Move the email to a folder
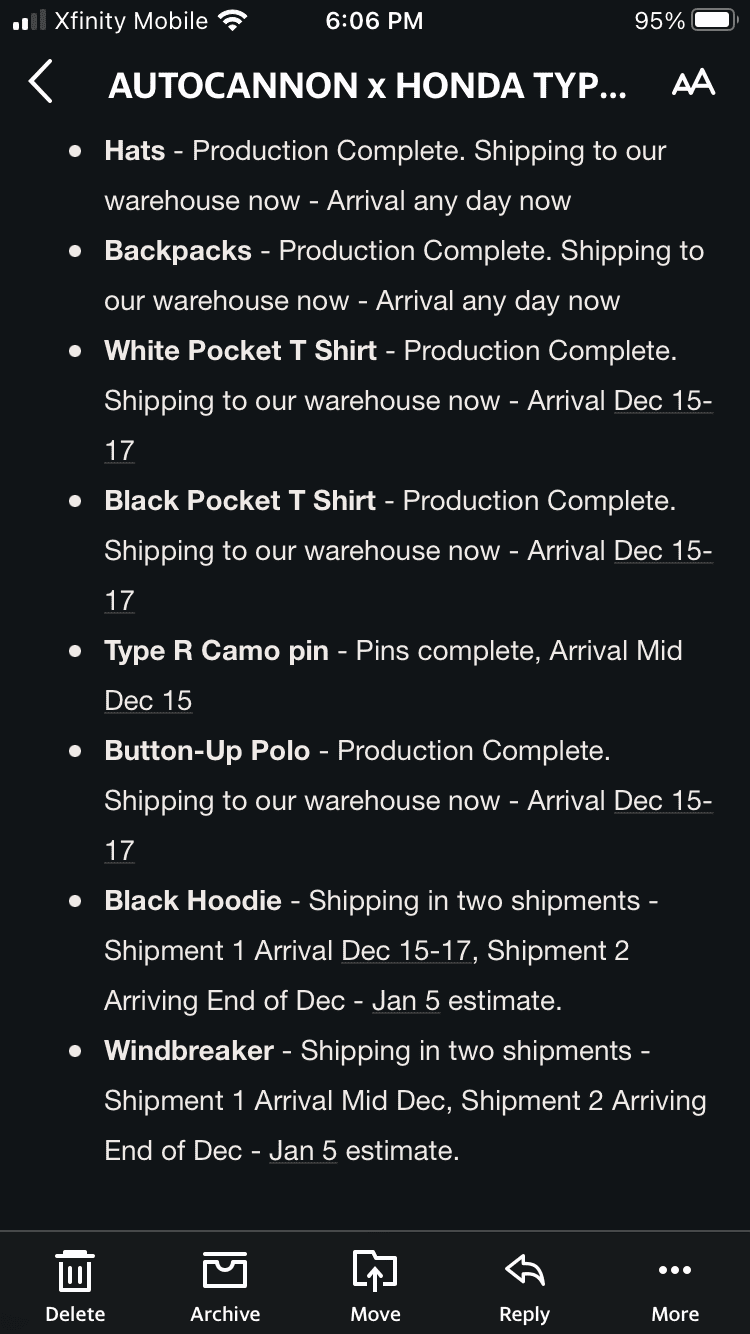The image size is (750, 1334). coord(375,1285)
